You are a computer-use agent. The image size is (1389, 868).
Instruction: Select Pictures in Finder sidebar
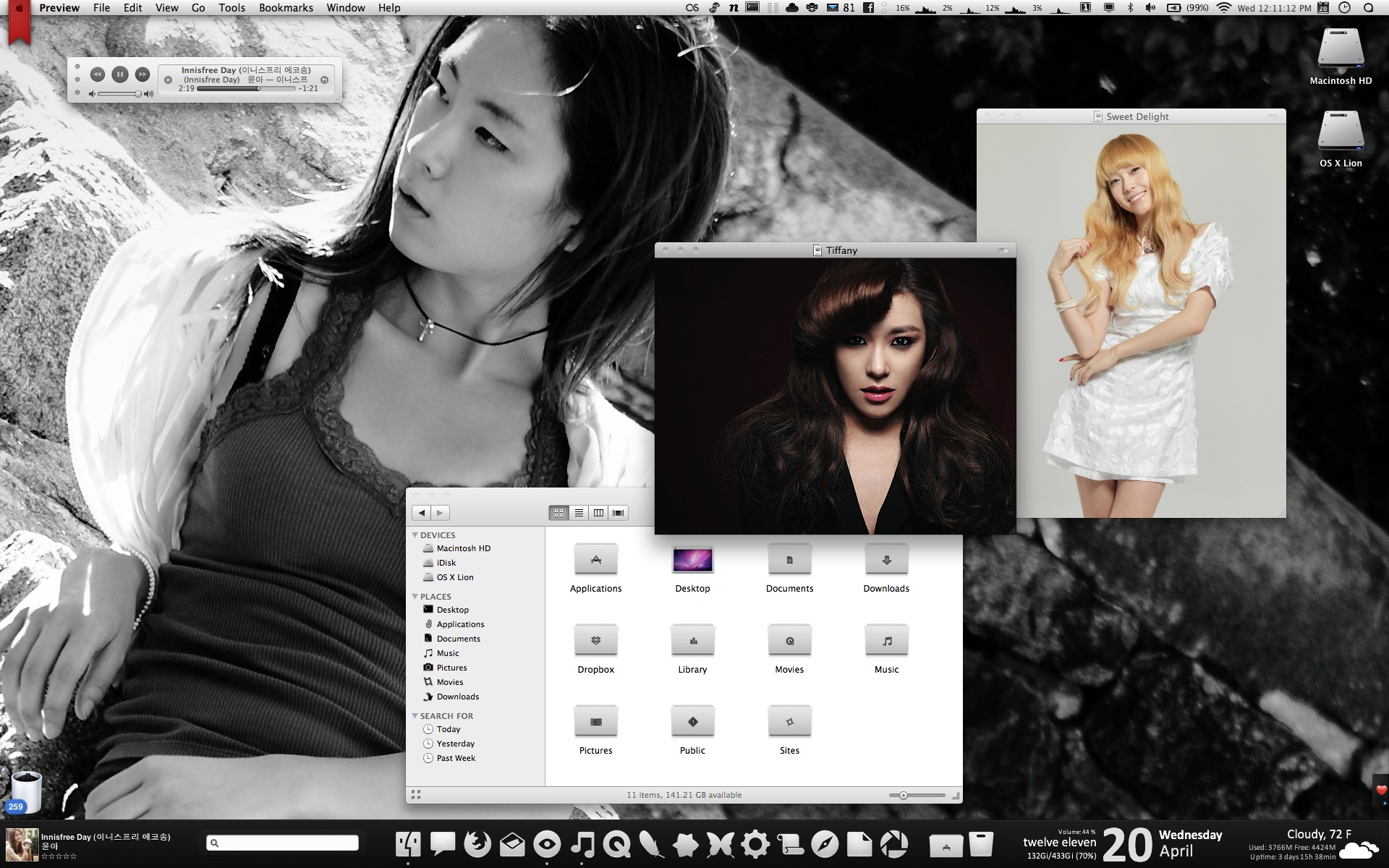click(x=451, y=668)
